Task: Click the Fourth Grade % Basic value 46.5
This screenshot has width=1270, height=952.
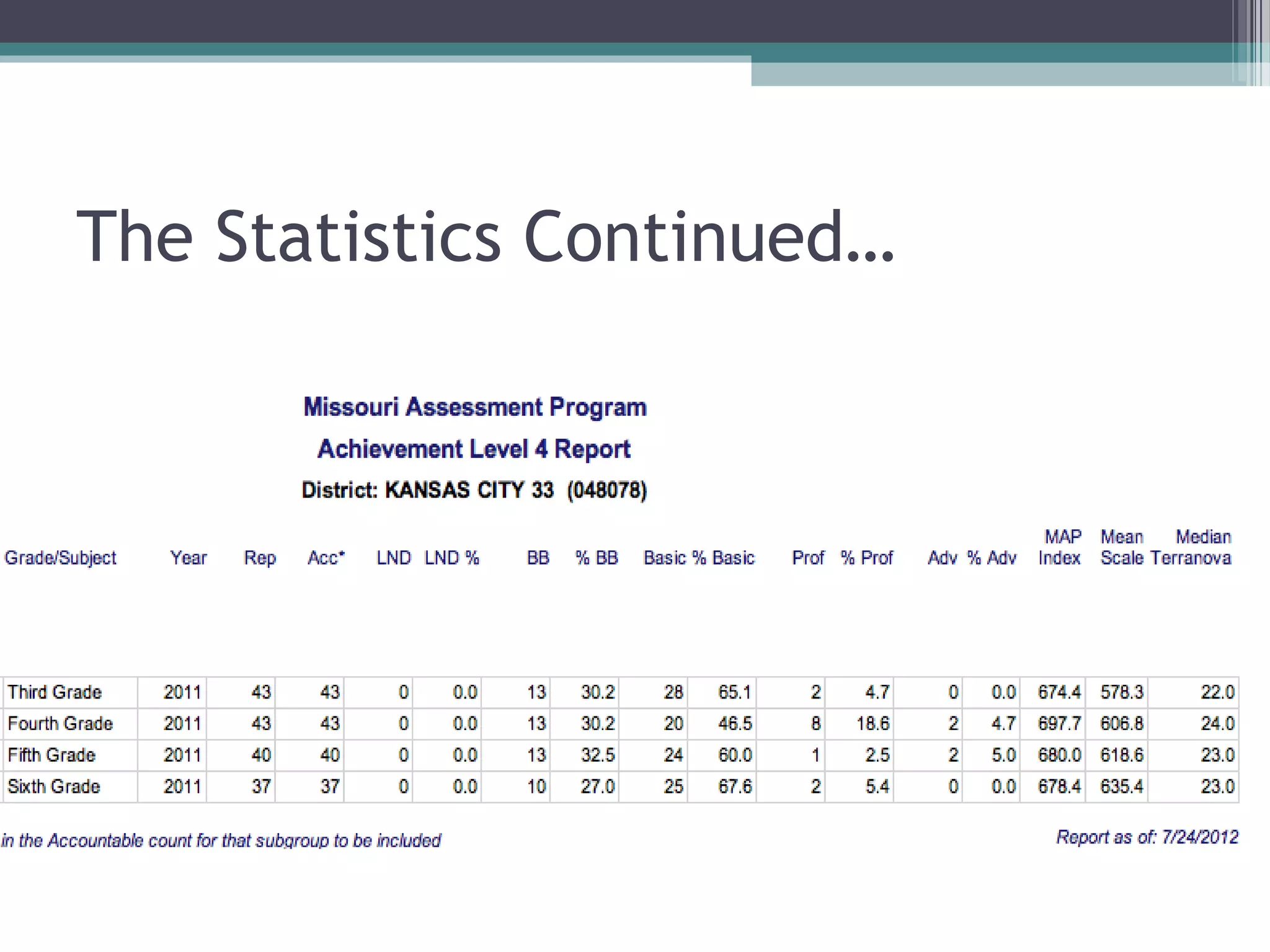Action: tap(735, 724)
